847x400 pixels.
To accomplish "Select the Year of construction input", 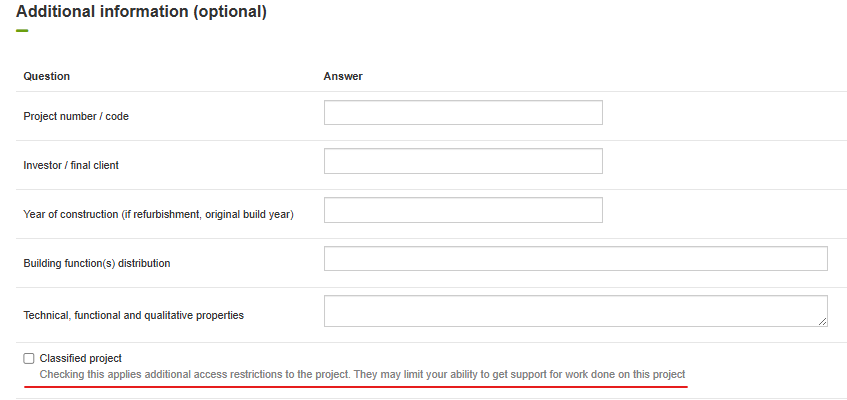I will tap(463, 210).
